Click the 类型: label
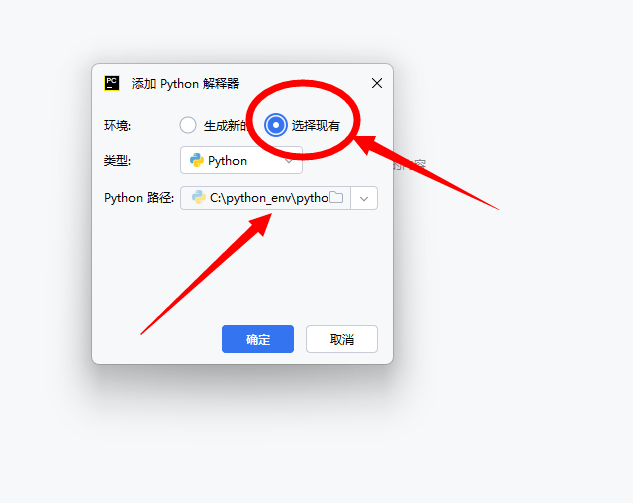This screenshot has width=633, height=503. click(x=117, y=161)
